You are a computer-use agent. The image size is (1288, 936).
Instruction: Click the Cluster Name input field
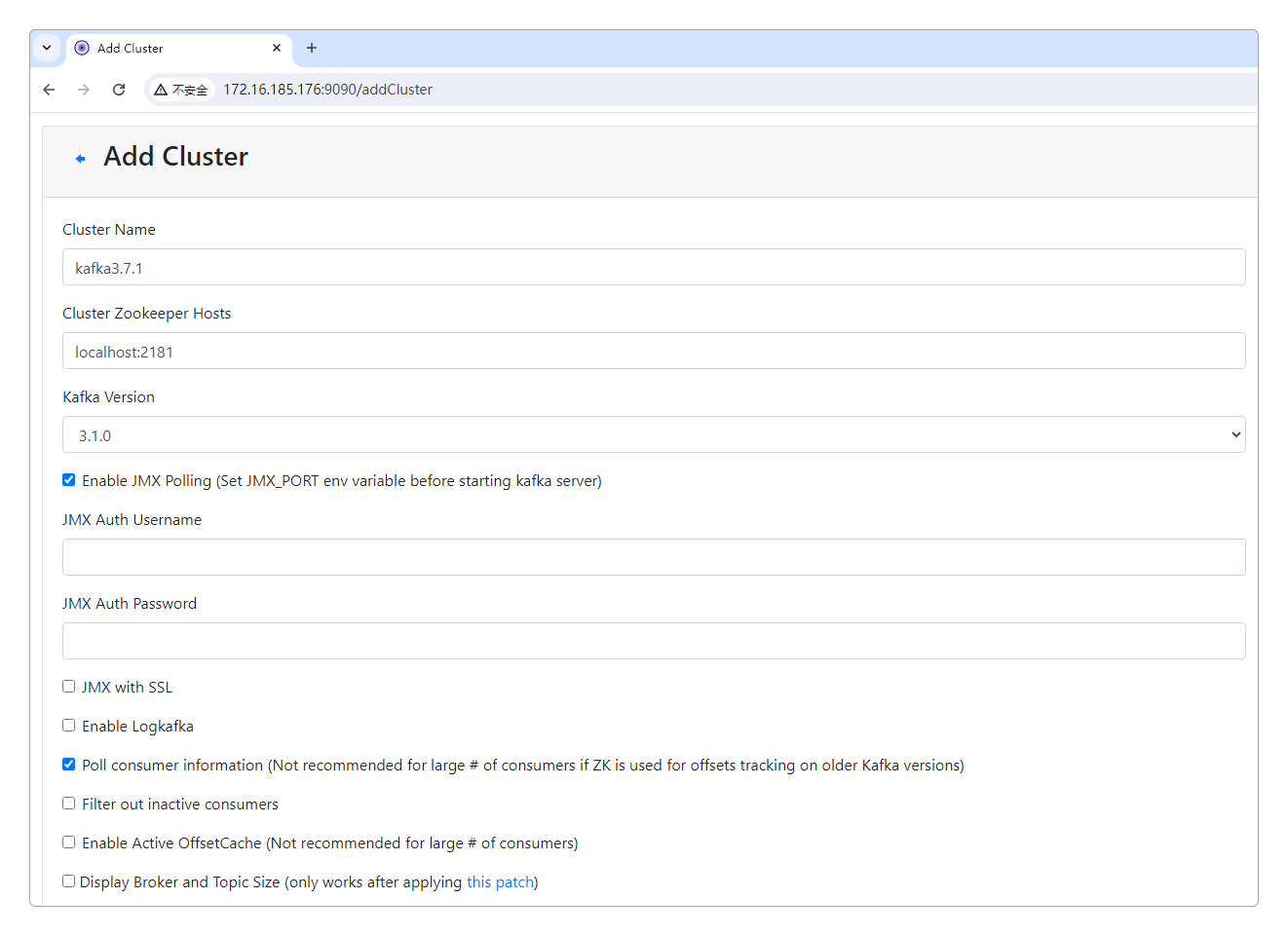654,267
